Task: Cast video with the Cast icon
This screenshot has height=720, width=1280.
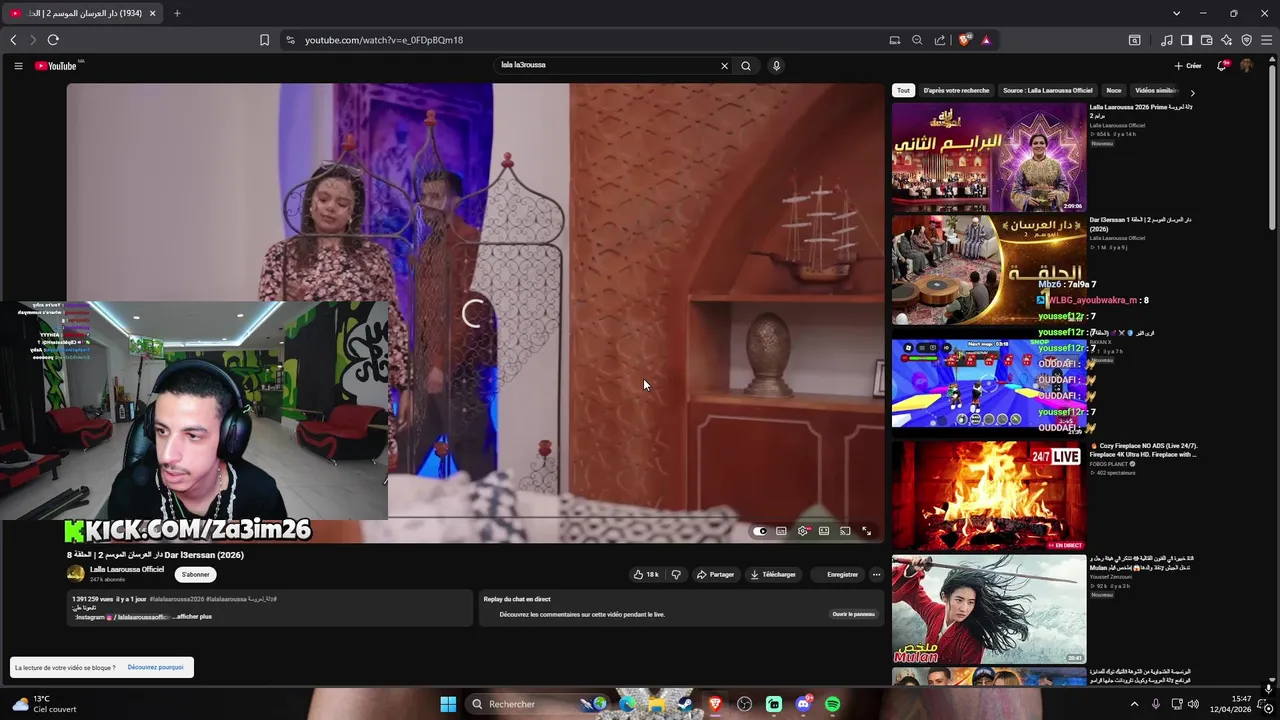Action: click(x=845, y=531)
